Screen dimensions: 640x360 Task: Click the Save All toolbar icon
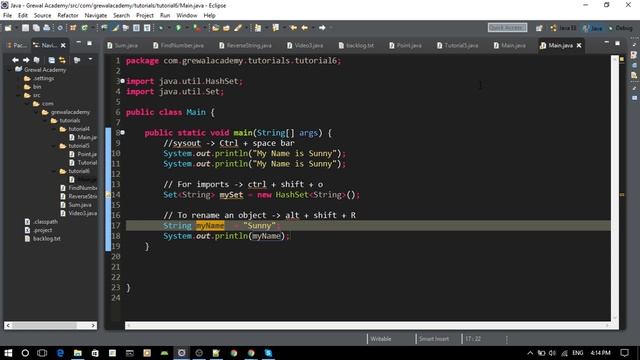pos(36,28)
